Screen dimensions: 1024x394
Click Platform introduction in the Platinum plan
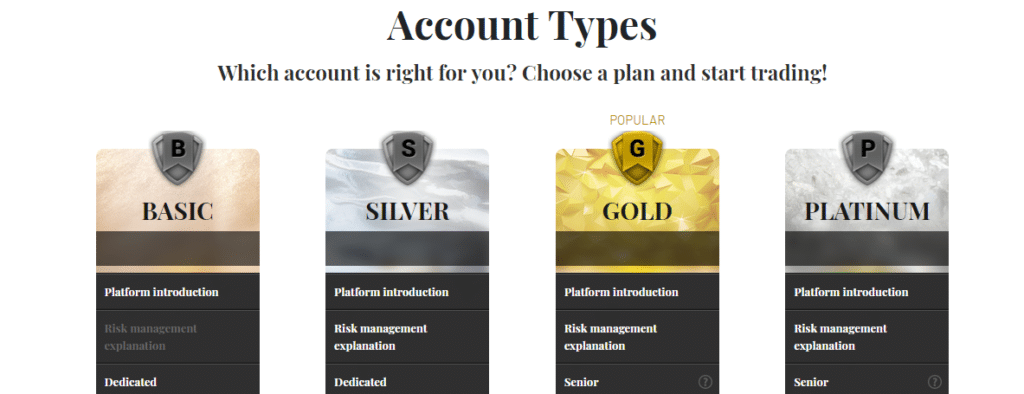(851, 292)
